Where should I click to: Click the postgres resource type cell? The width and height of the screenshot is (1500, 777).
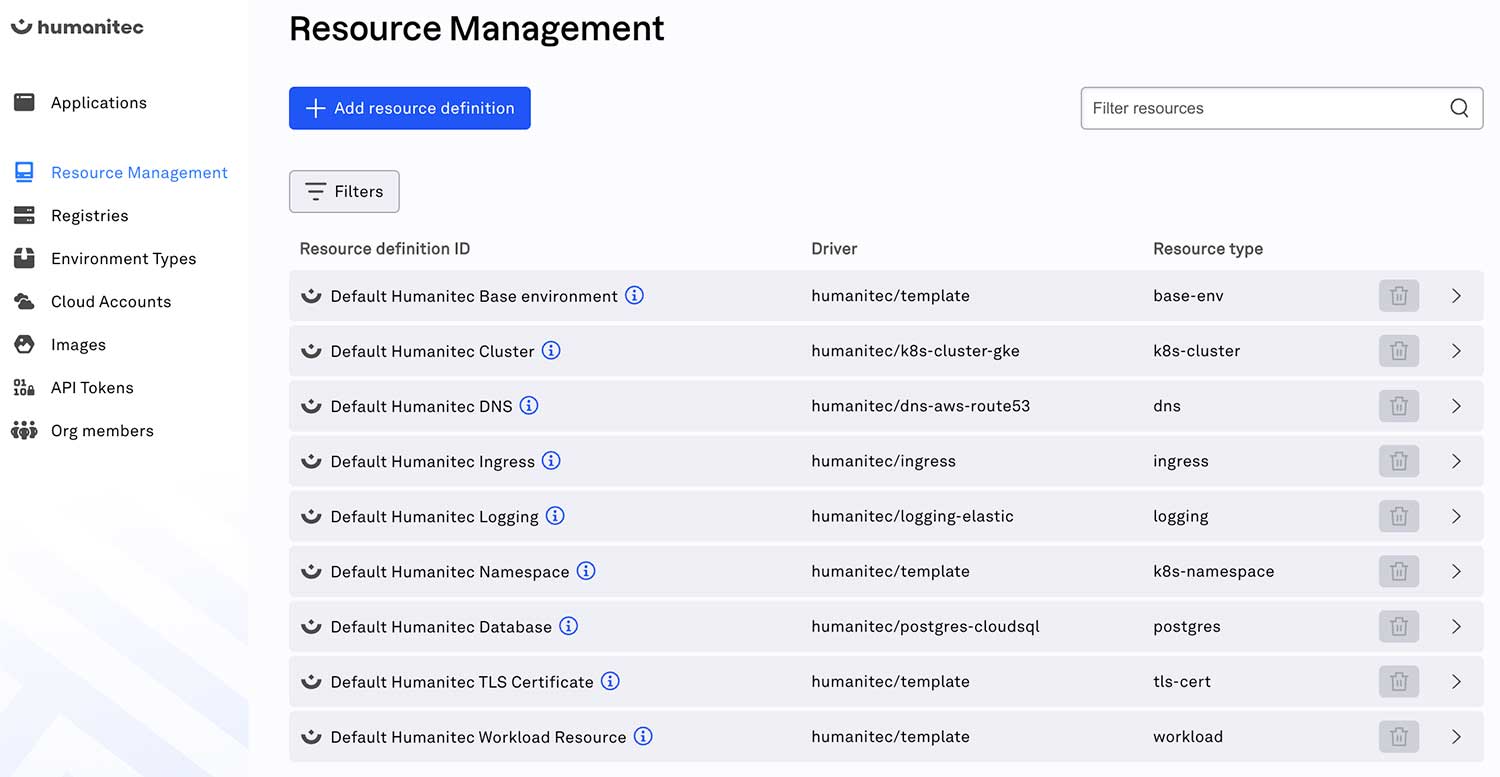[1187, 626]
